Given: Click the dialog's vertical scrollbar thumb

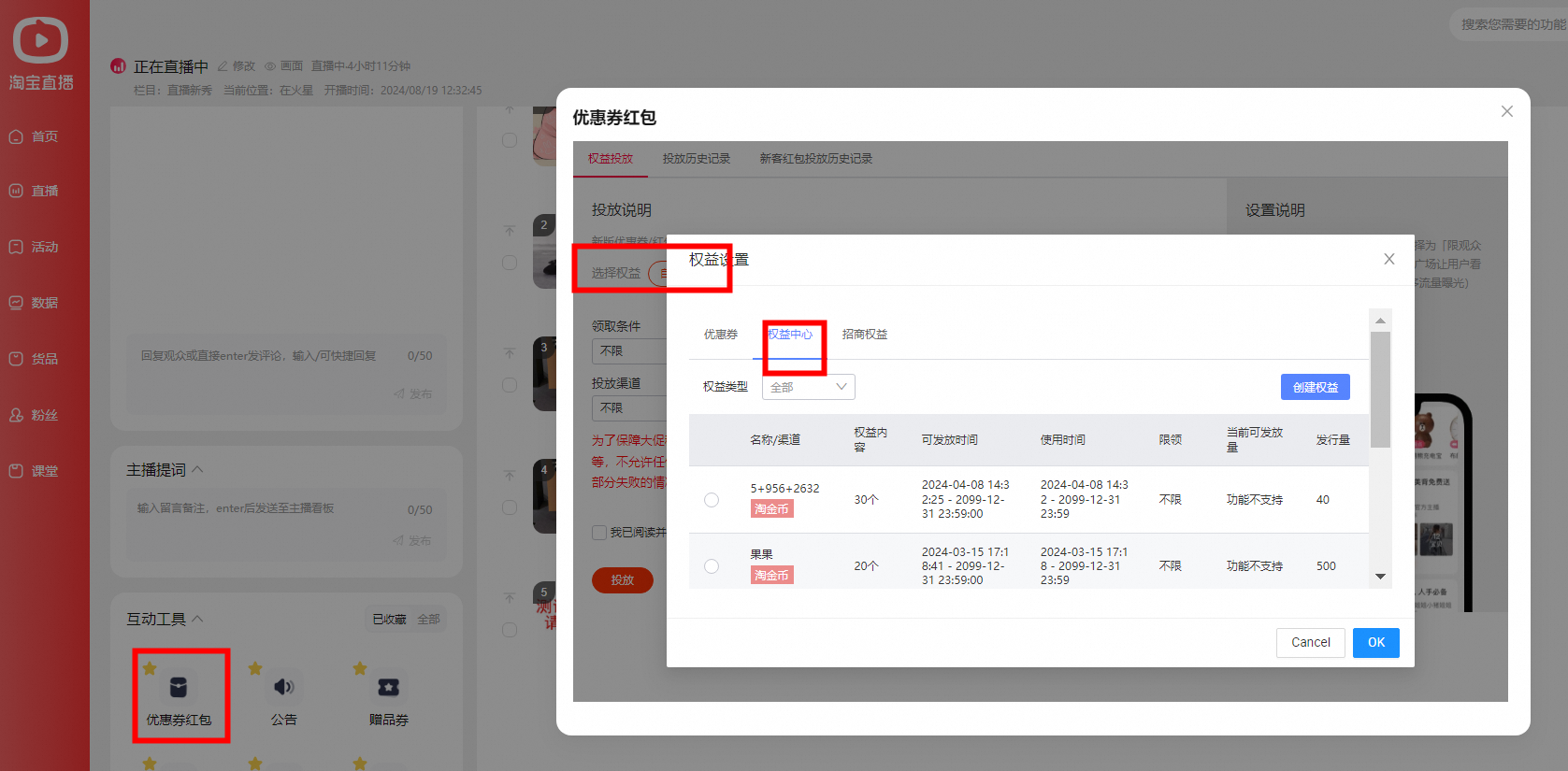Looking at the screenshot, I should point(1380,390).
